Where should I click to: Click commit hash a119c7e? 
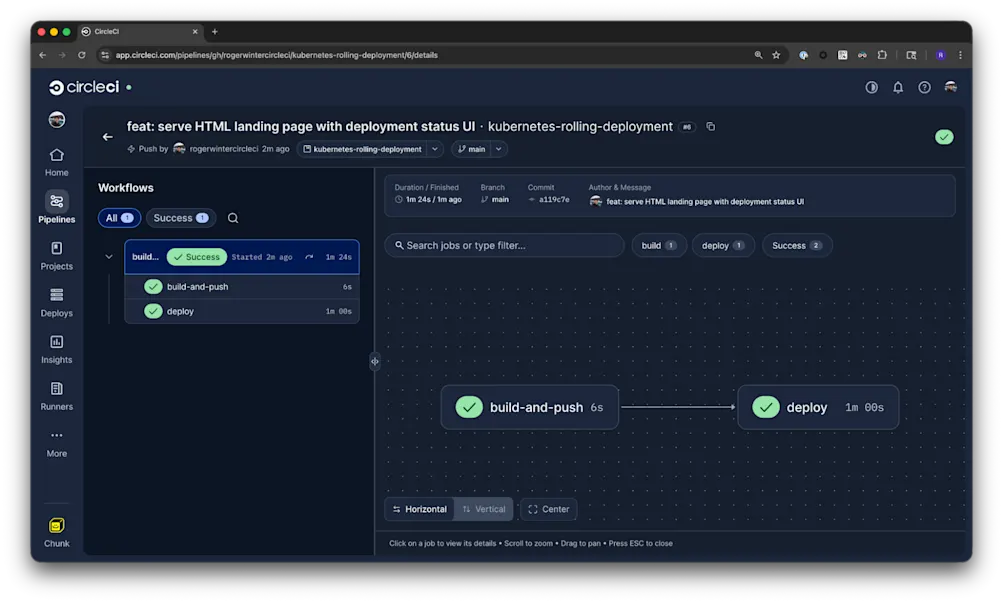tap(554, 200)
